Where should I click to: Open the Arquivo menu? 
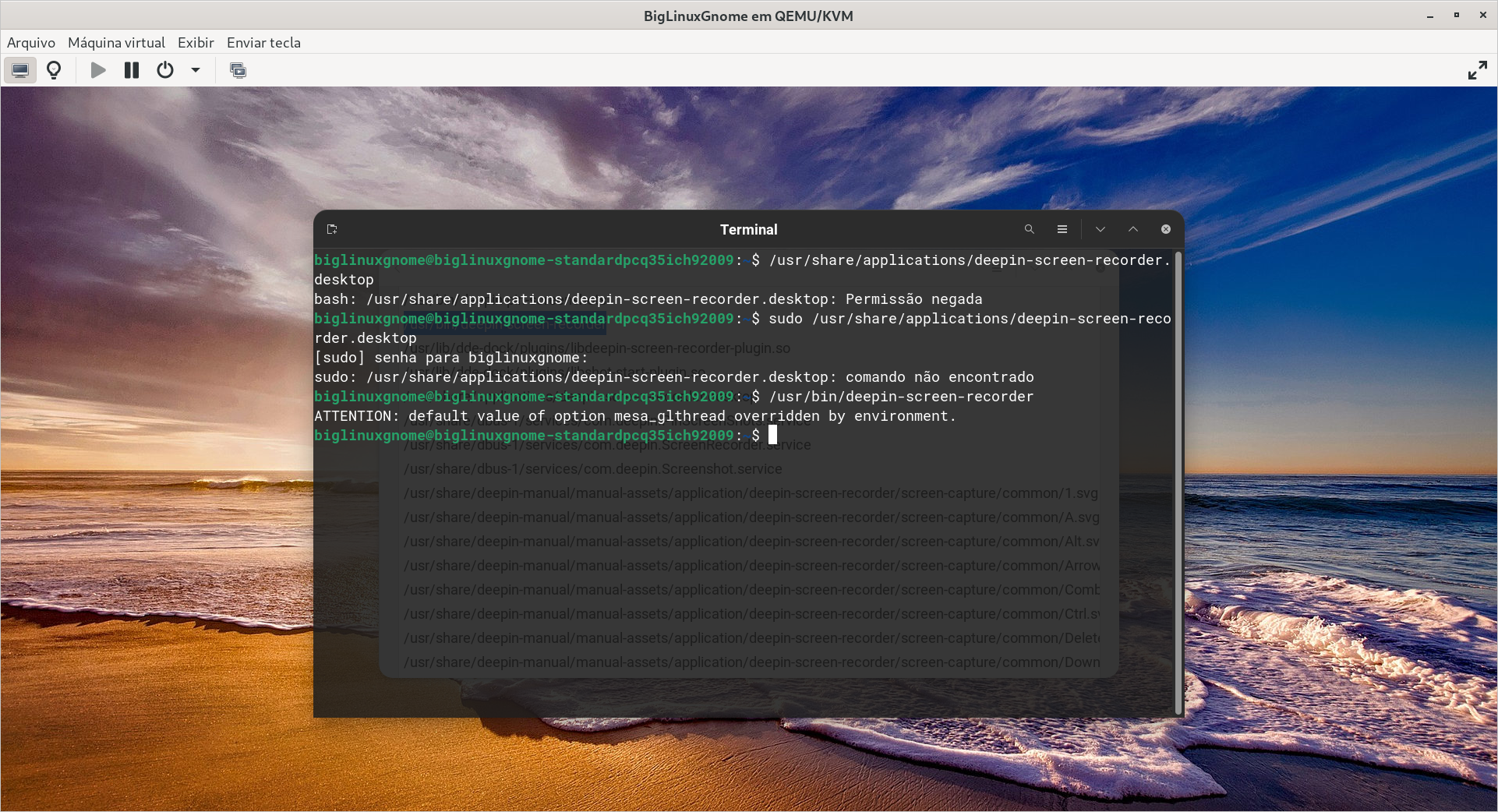[x=31, y=43]
